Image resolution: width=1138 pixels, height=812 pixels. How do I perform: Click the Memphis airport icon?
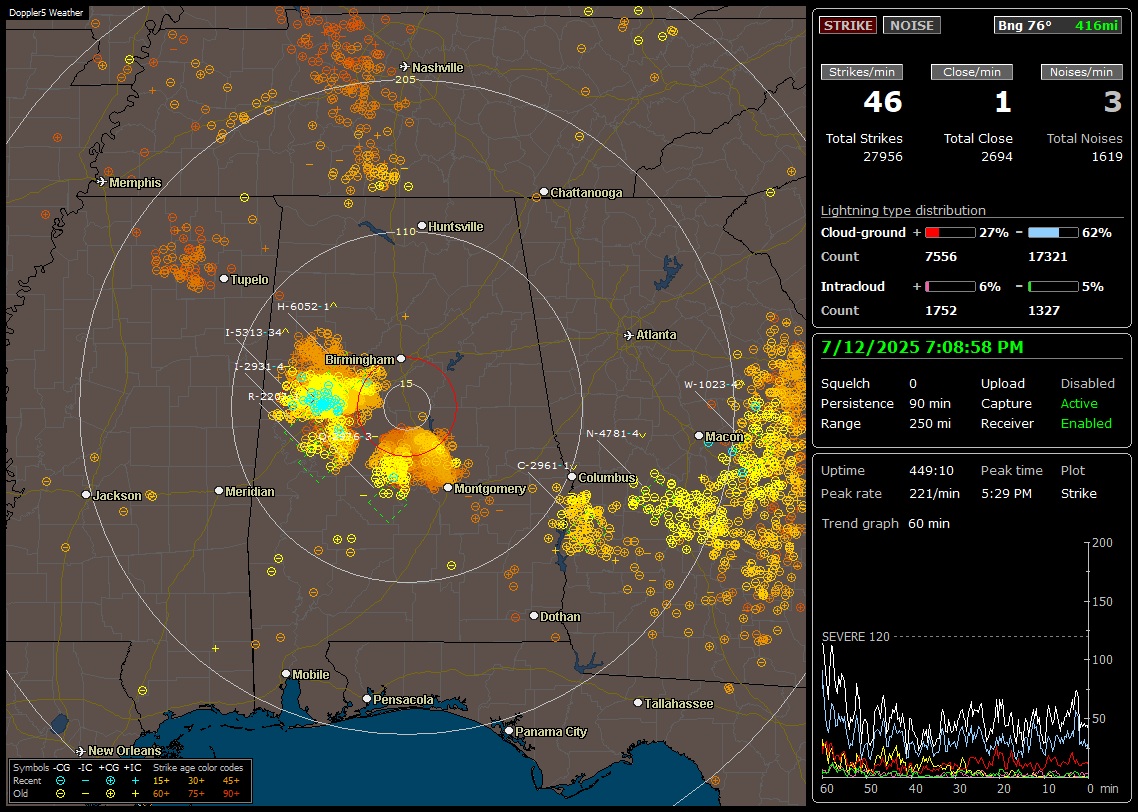point(102,182)
